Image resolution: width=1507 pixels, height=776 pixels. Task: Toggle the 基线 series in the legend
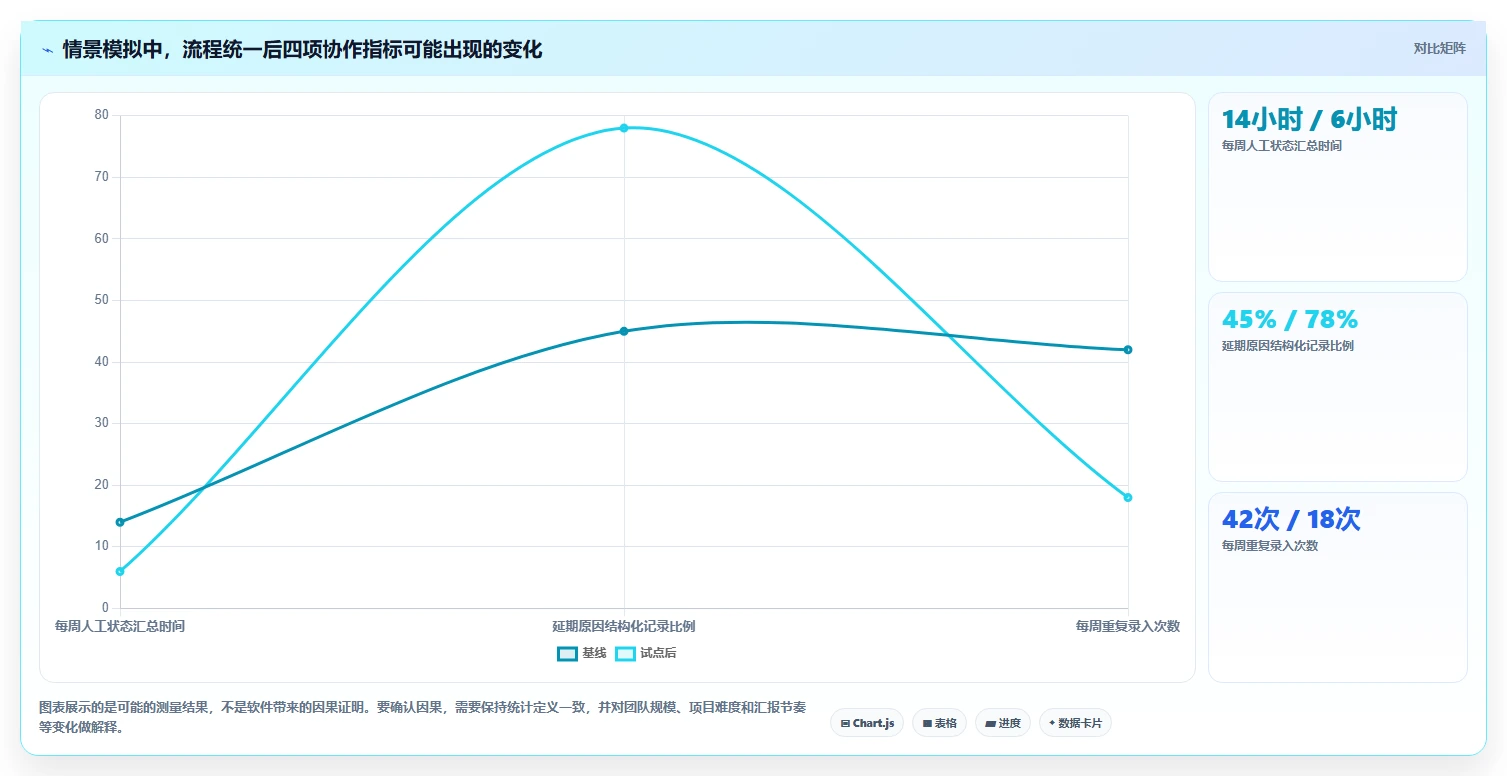(x=582, y=653)
